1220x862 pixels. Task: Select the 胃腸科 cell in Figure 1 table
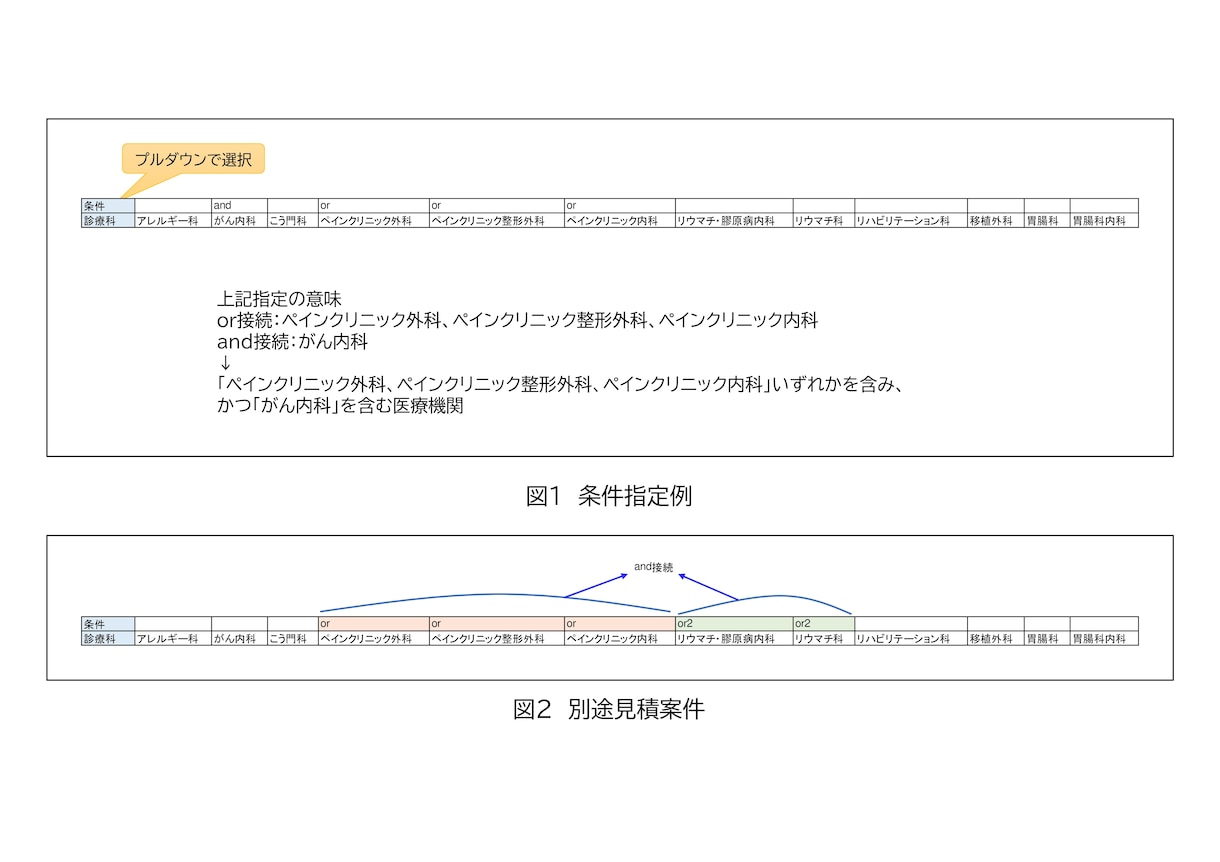[x=1047, y=220]
